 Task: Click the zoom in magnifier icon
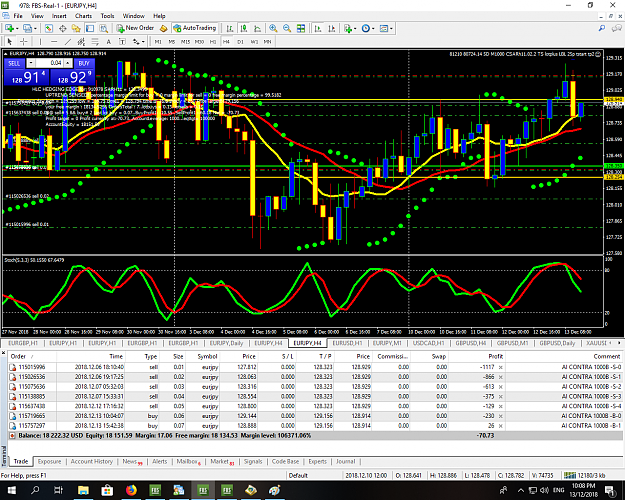coord(273,28)
